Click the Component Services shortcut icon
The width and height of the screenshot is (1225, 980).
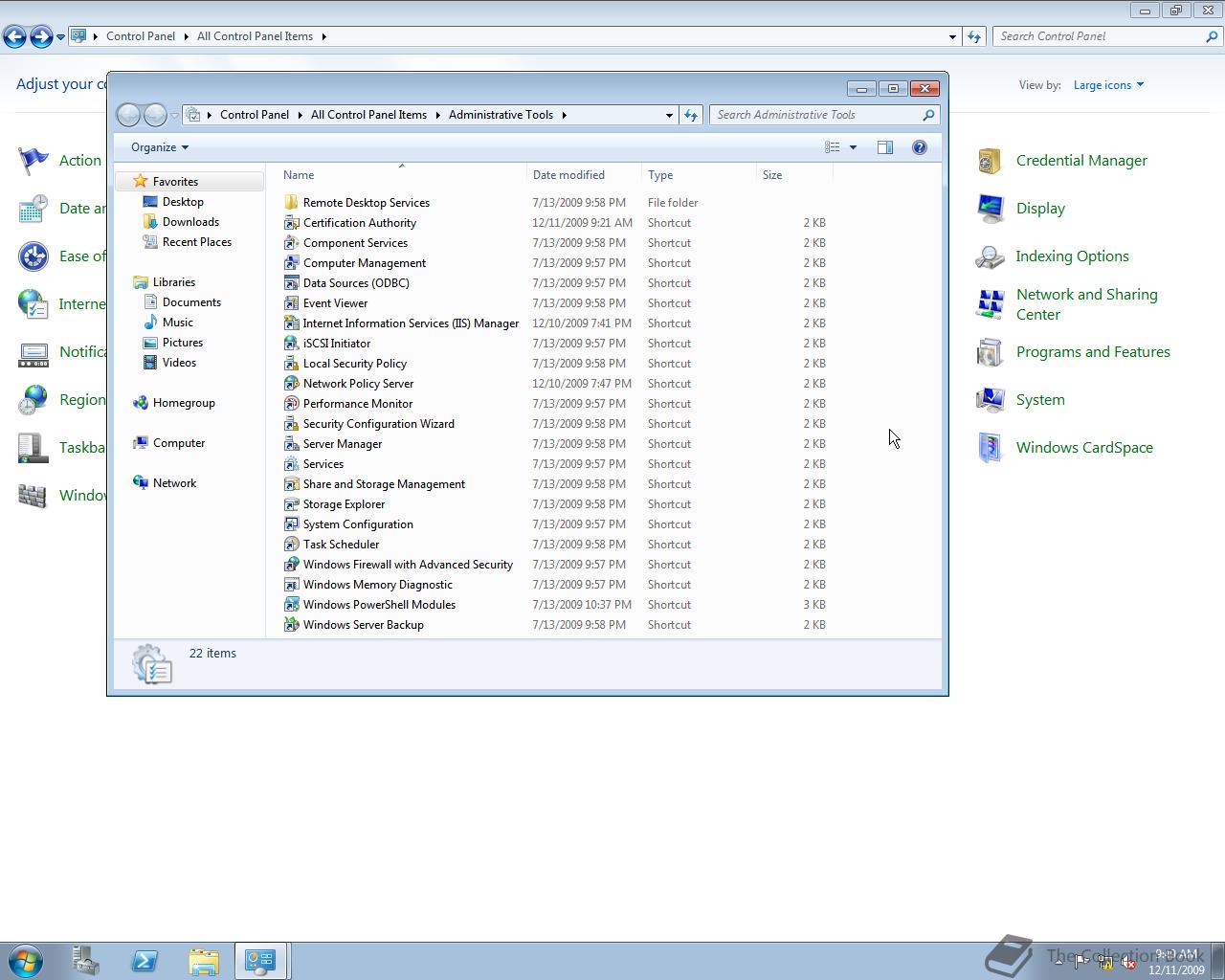click(291, 243)
